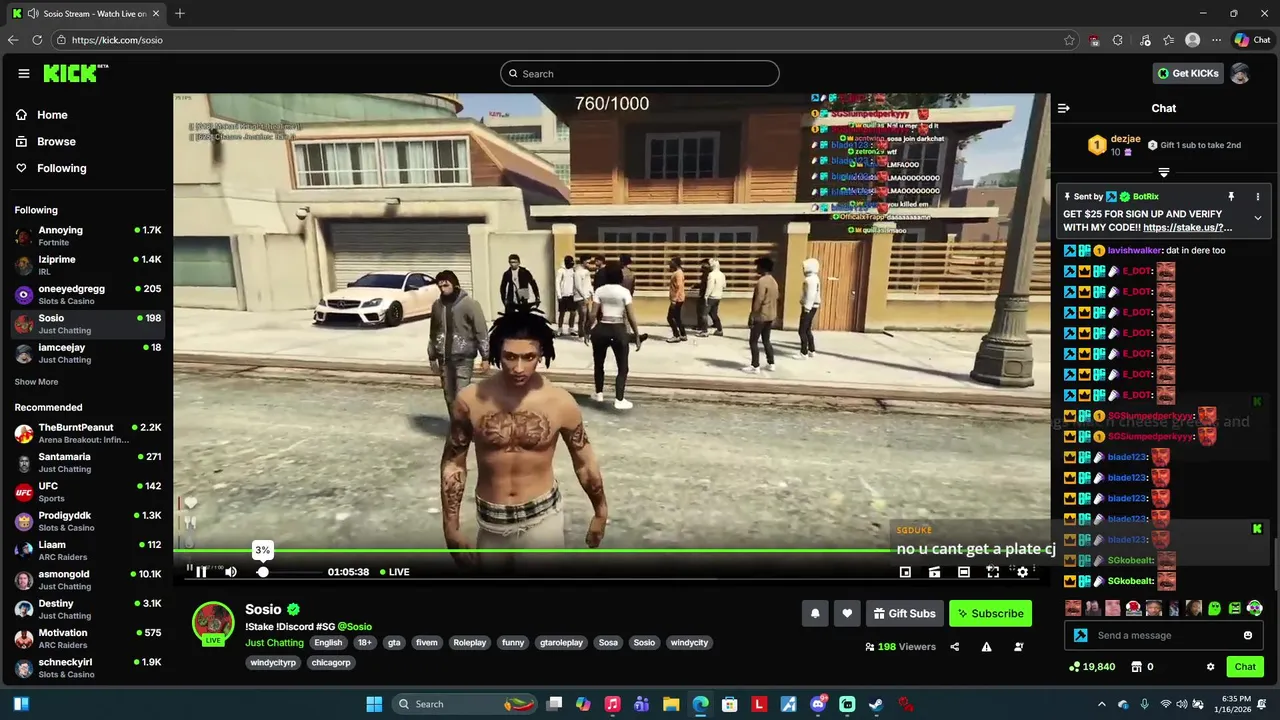Open video player settings gear
The height and width of the screenshot is (720, 1280).
(x=1022, y=572)
